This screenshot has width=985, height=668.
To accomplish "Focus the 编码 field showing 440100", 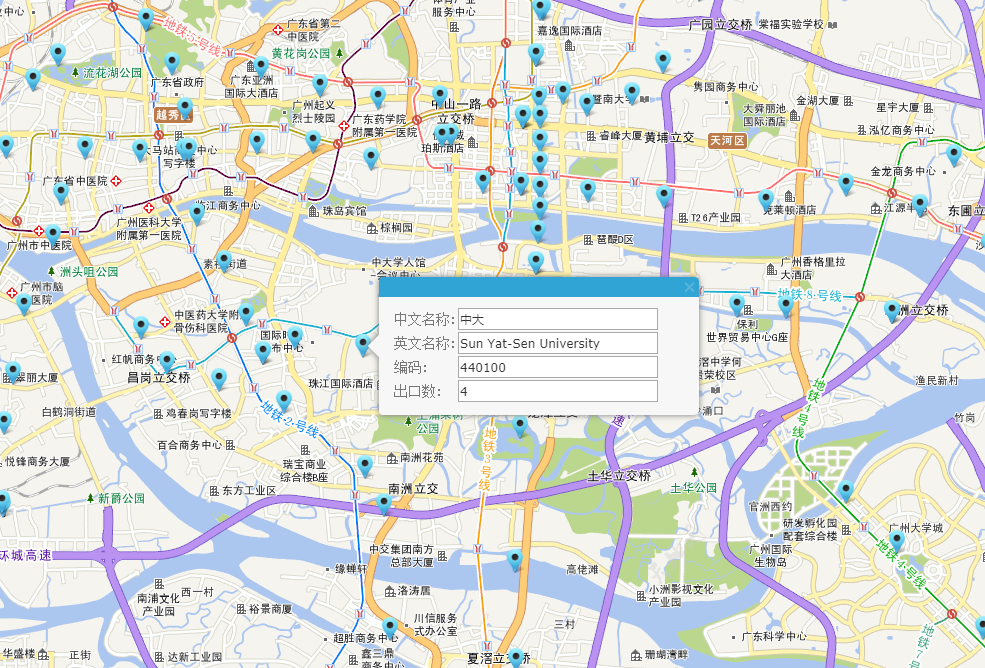I will click(558, 367).
